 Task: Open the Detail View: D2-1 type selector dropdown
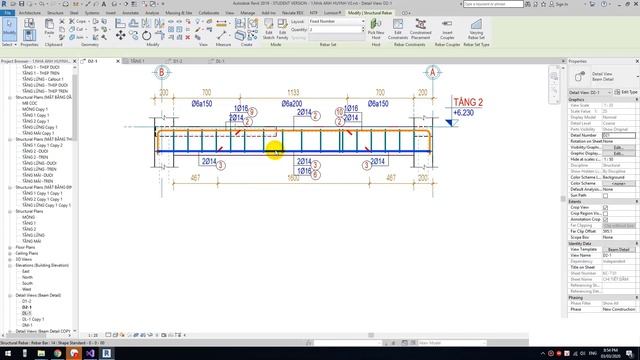pyautogui.click(x=590, y=92)
